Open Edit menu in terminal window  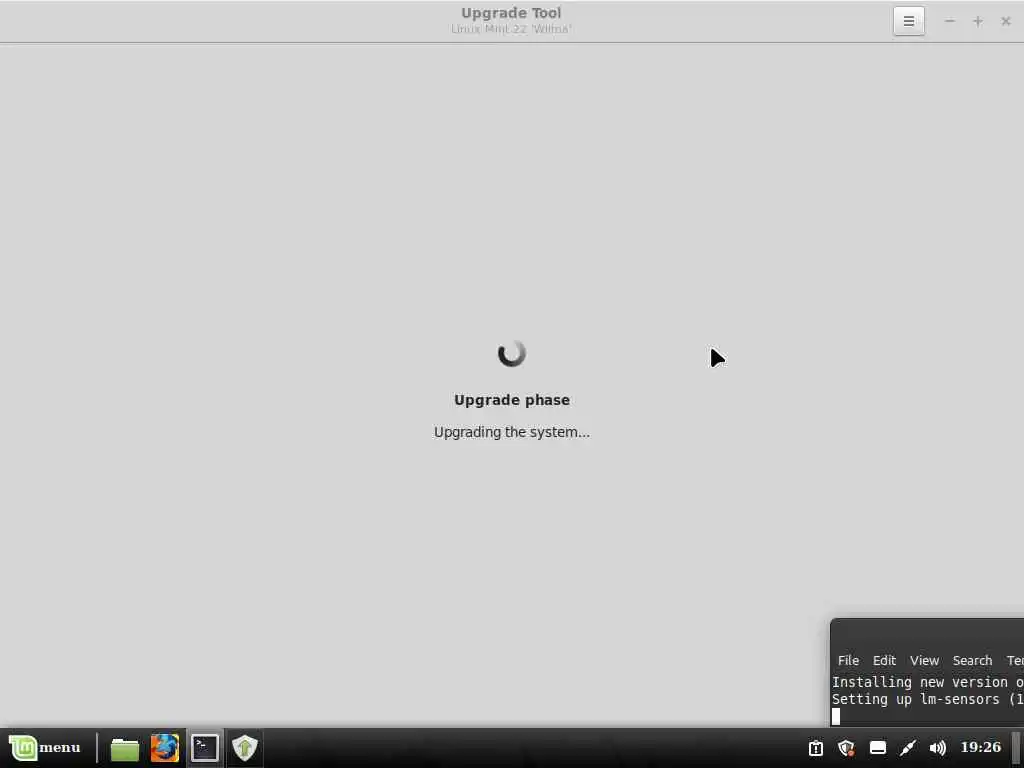884,660
